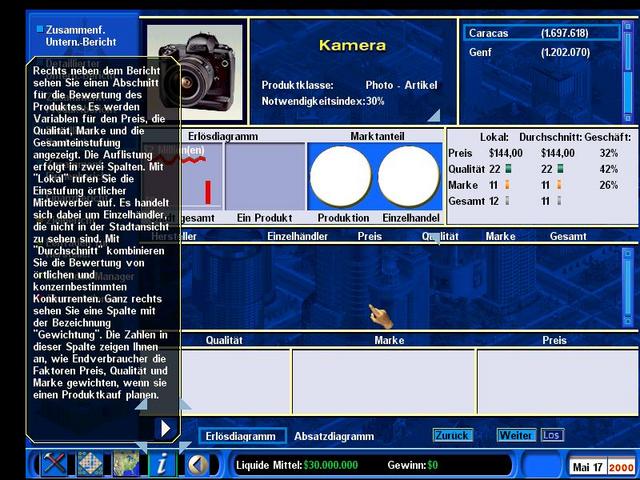Click the Erlösdiagramm heading above the charts
Screen dimensions: 640x480
tap(223, 136)
